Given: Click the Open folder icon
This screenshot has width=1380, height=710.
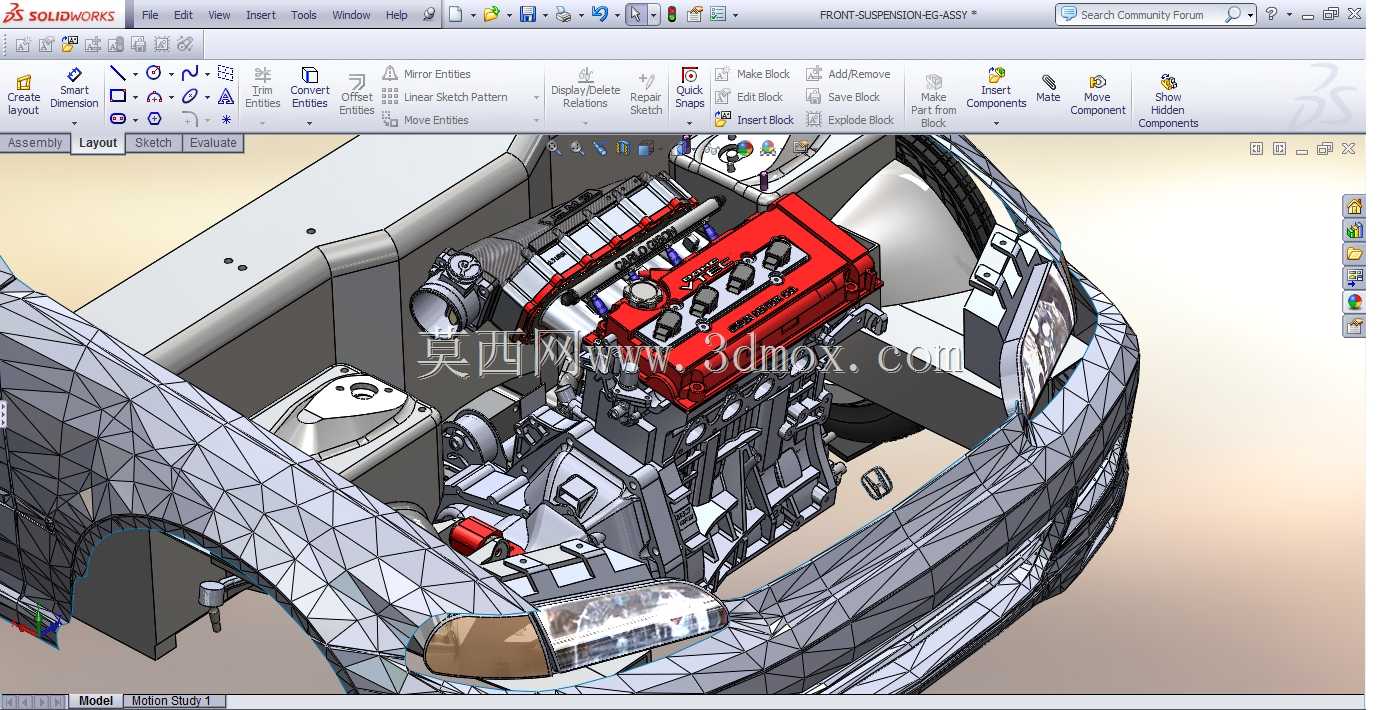Looking at the screenshot, I should (491, 14).
